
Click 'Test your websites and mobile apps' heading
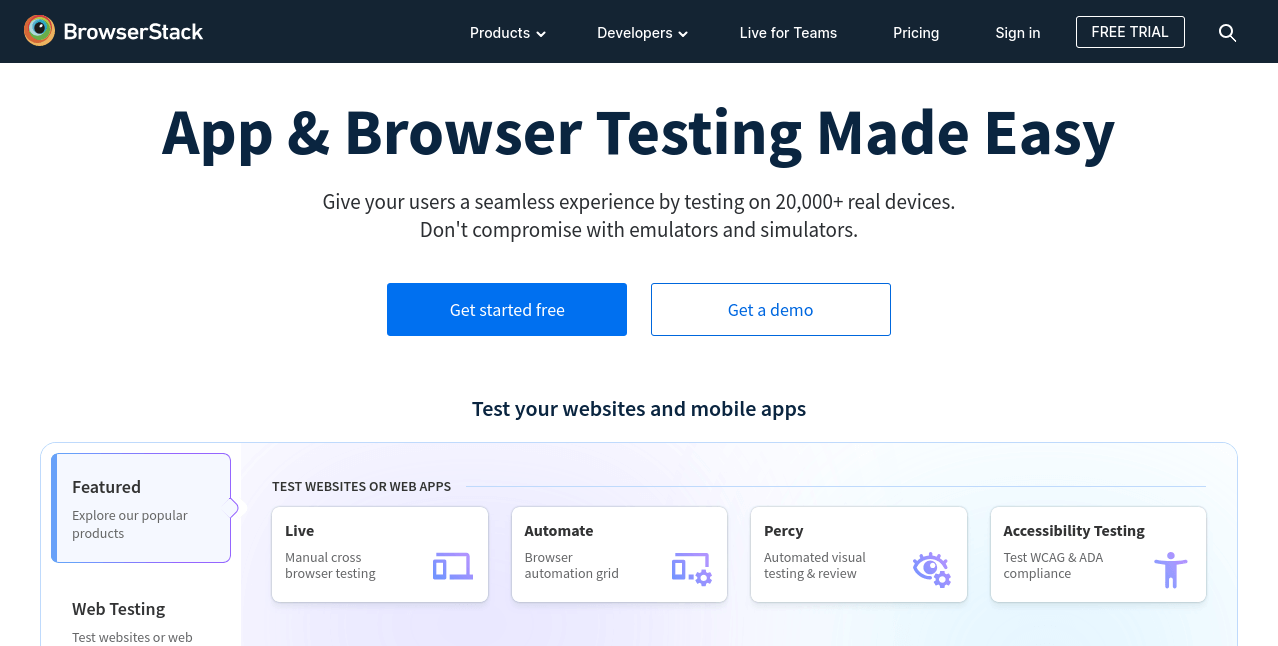click(639, 409)
